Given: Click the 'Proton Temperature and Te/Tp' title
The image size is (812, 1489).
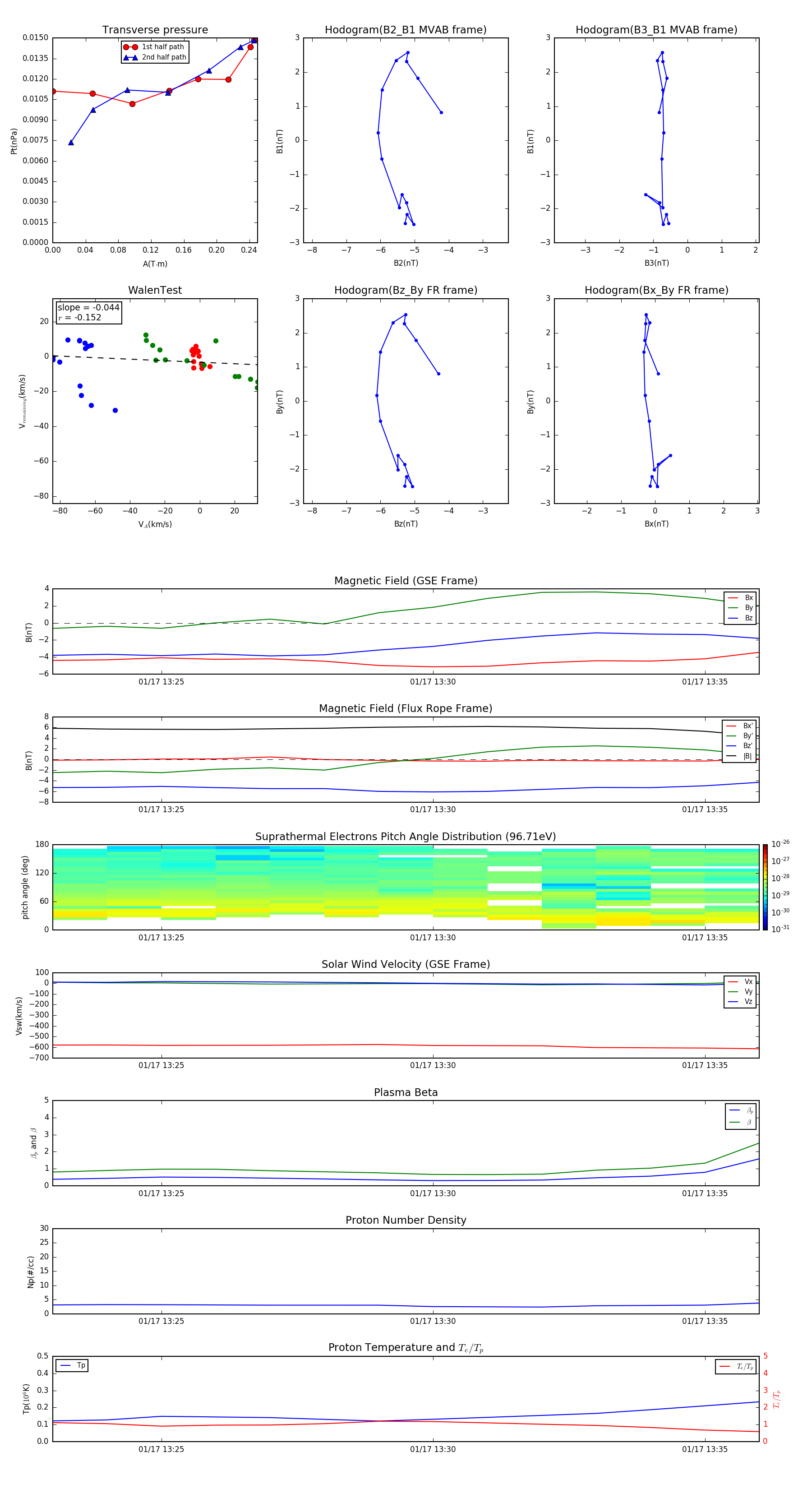Looking at the screenshot, I should coord(406,1348).
